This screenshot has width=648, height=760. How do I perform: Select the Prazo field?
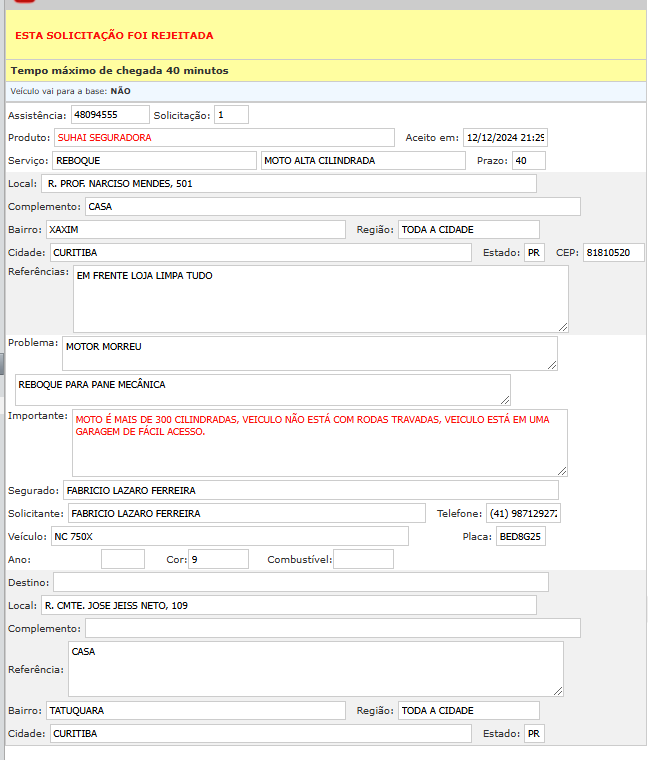528,161
